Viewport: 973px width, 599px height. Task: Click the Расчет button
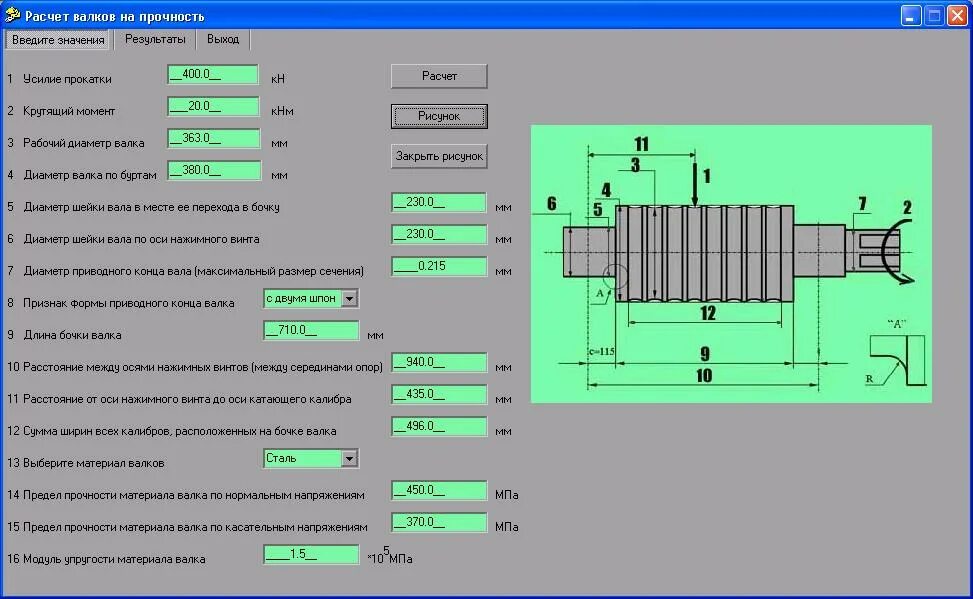[x=439, y=76]
